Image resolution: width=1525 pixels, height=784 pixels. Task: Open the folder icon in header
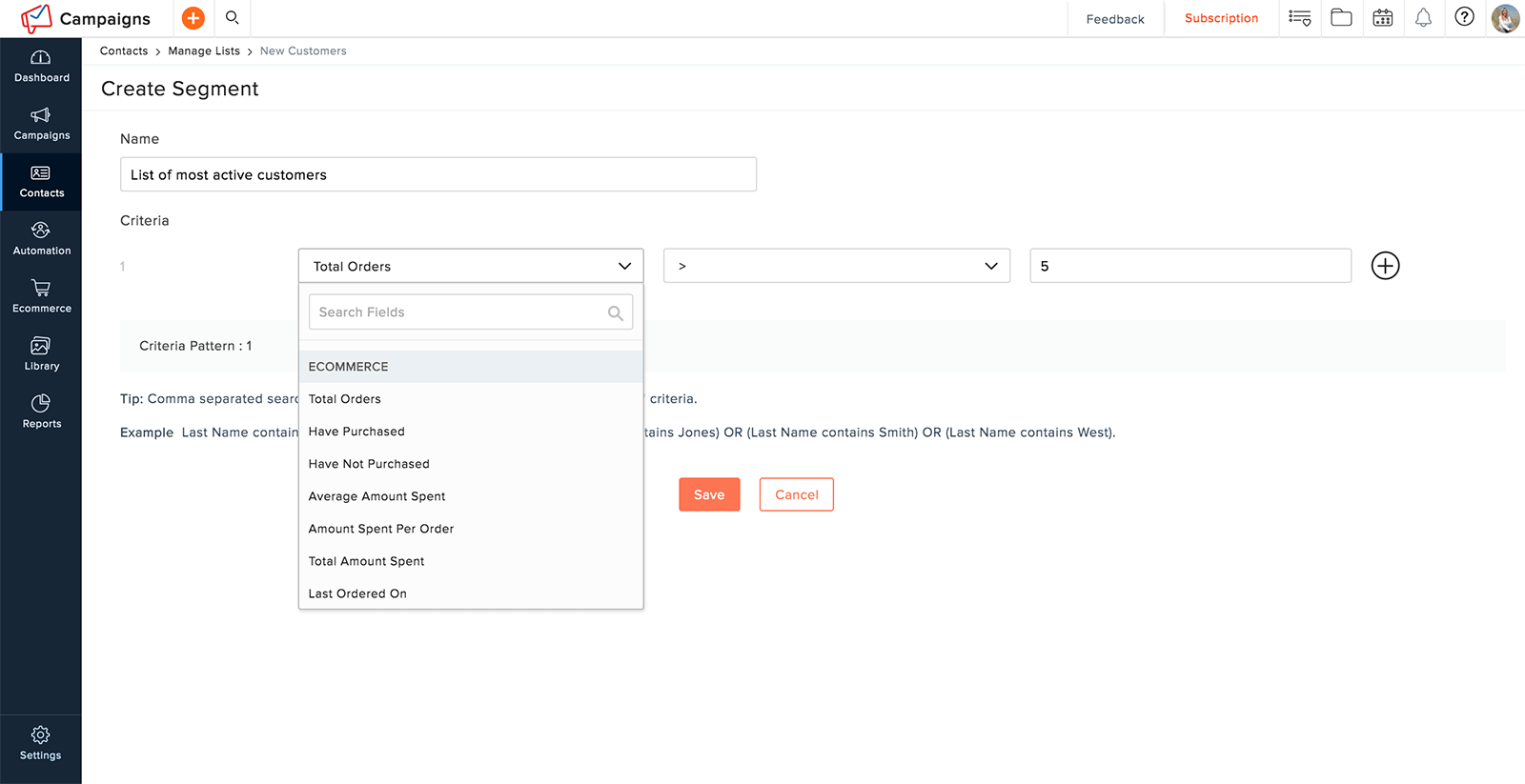1341,18
